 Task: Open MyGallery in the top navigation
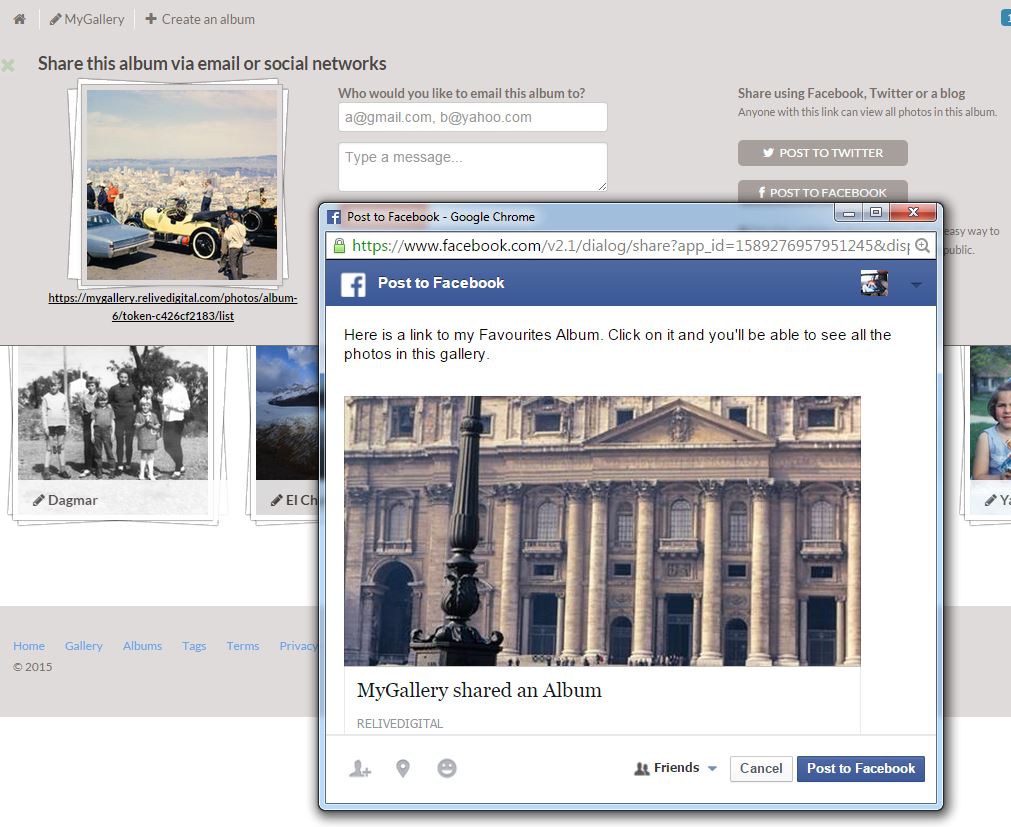point(87,19)
